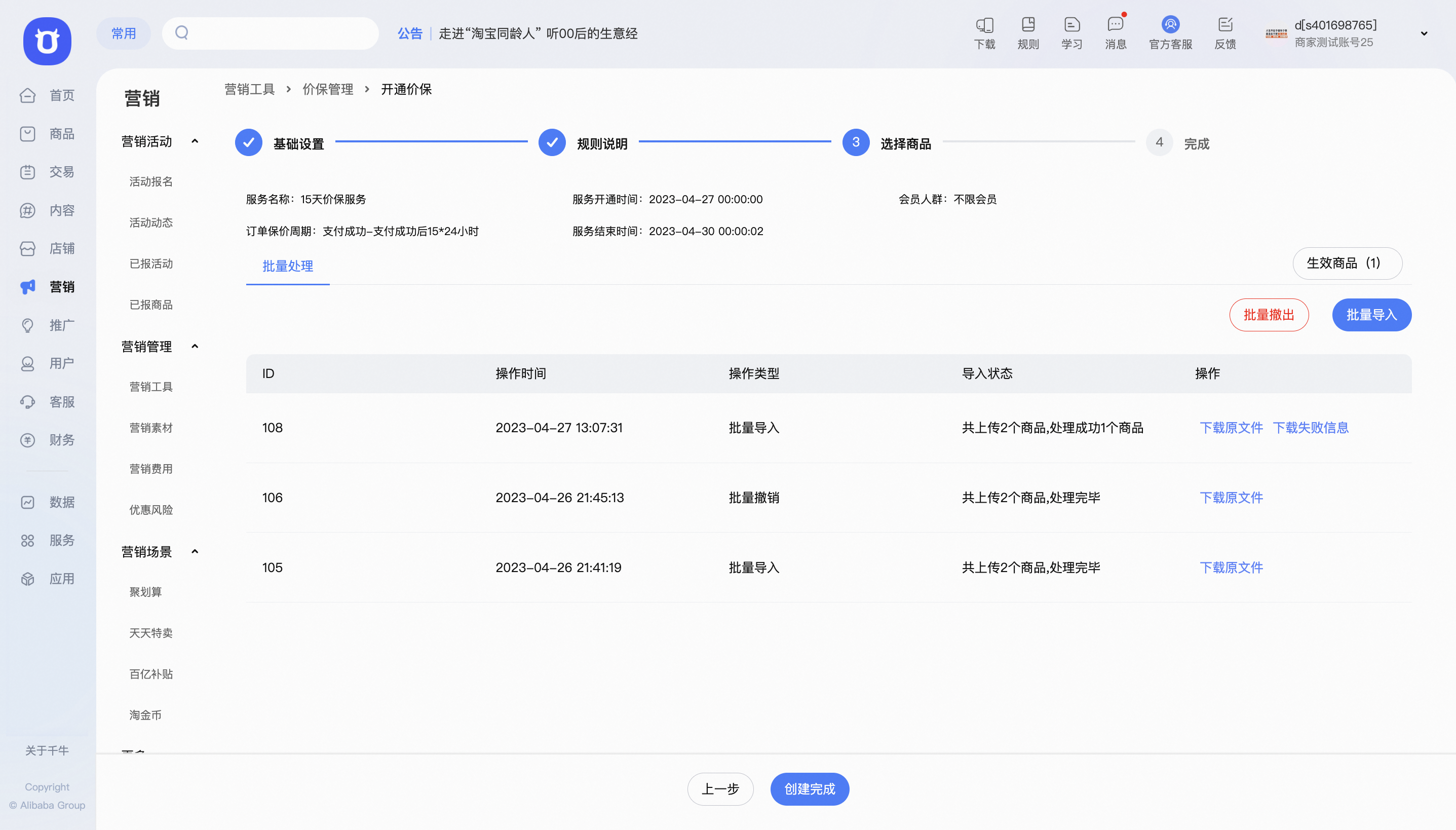This screenshot has width=1456, height=830.
Task: Open 营销费用 menu item
Action: pyautogui.click(x=151, y=469)
